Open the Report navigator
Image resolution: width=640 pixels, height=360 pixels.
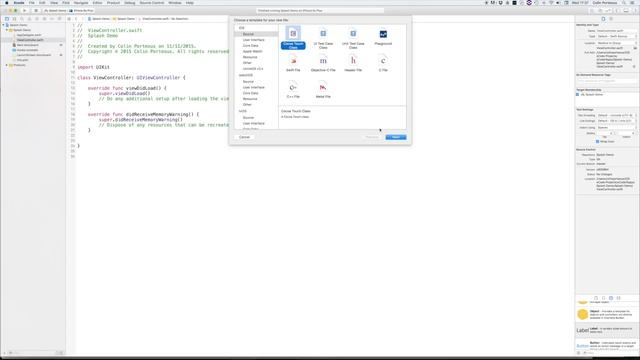60,19
